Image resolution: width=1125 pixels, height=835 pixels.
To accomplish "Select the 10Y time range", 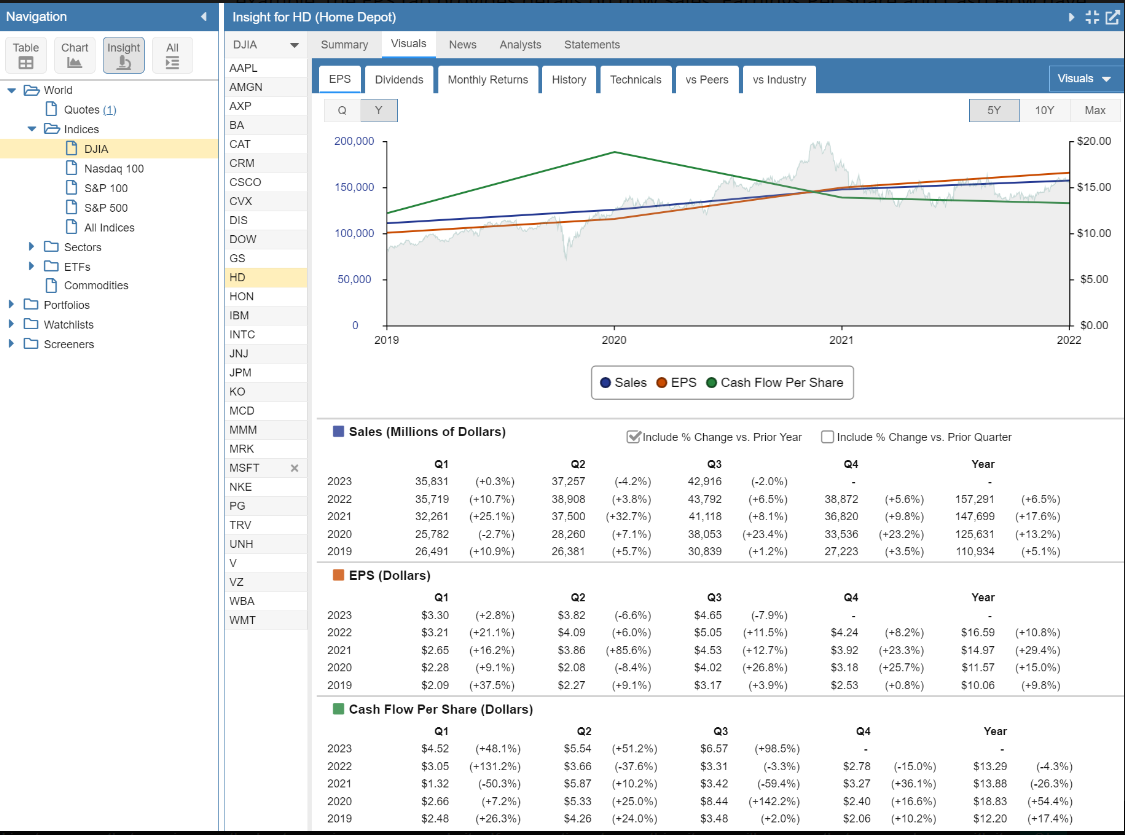I will tap(1045, 110).
